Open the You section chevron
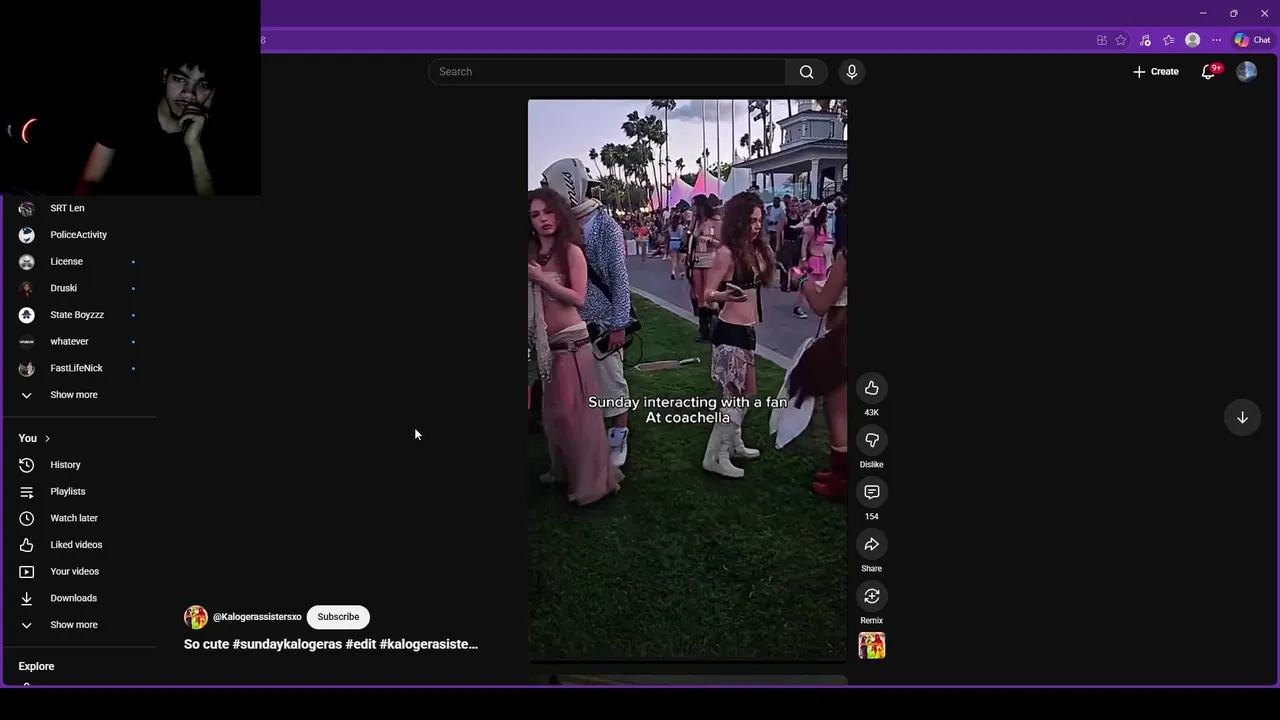Viewport: 1280px width, 720px height. tap(46, 438)
